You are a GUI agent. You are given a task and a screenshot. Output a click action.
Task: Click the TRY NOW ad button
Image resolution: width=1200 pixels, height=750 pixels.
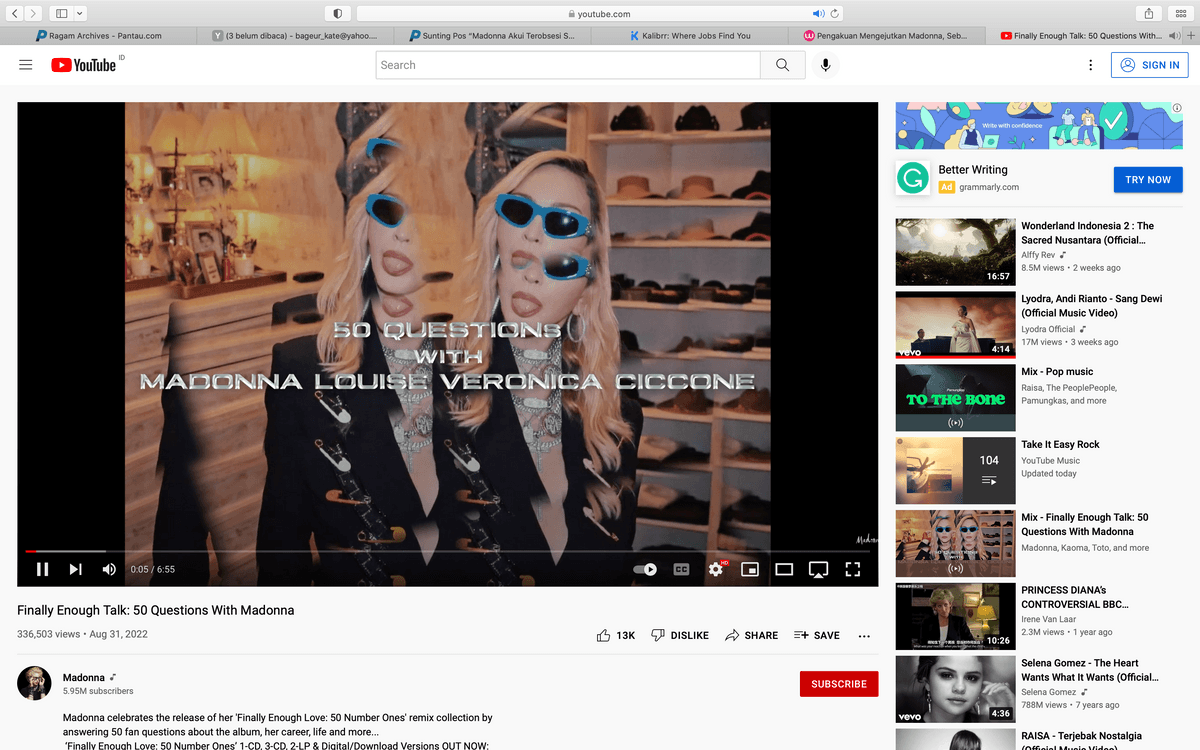point(1148,180)
